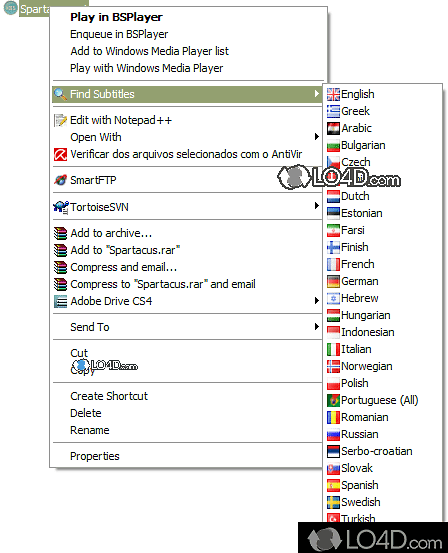Click the Finnish flag icon

[333, 247]
